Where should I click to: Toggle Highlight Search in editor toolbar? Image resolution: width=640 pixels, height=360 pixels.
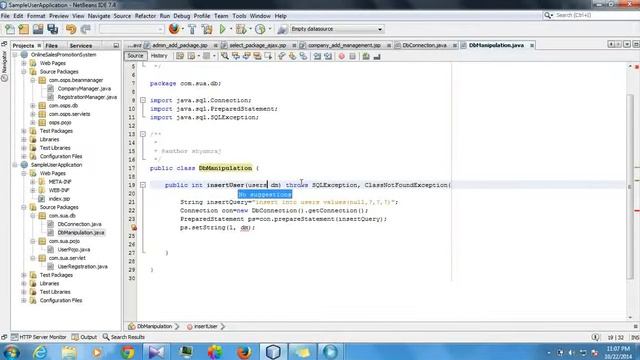257,56
